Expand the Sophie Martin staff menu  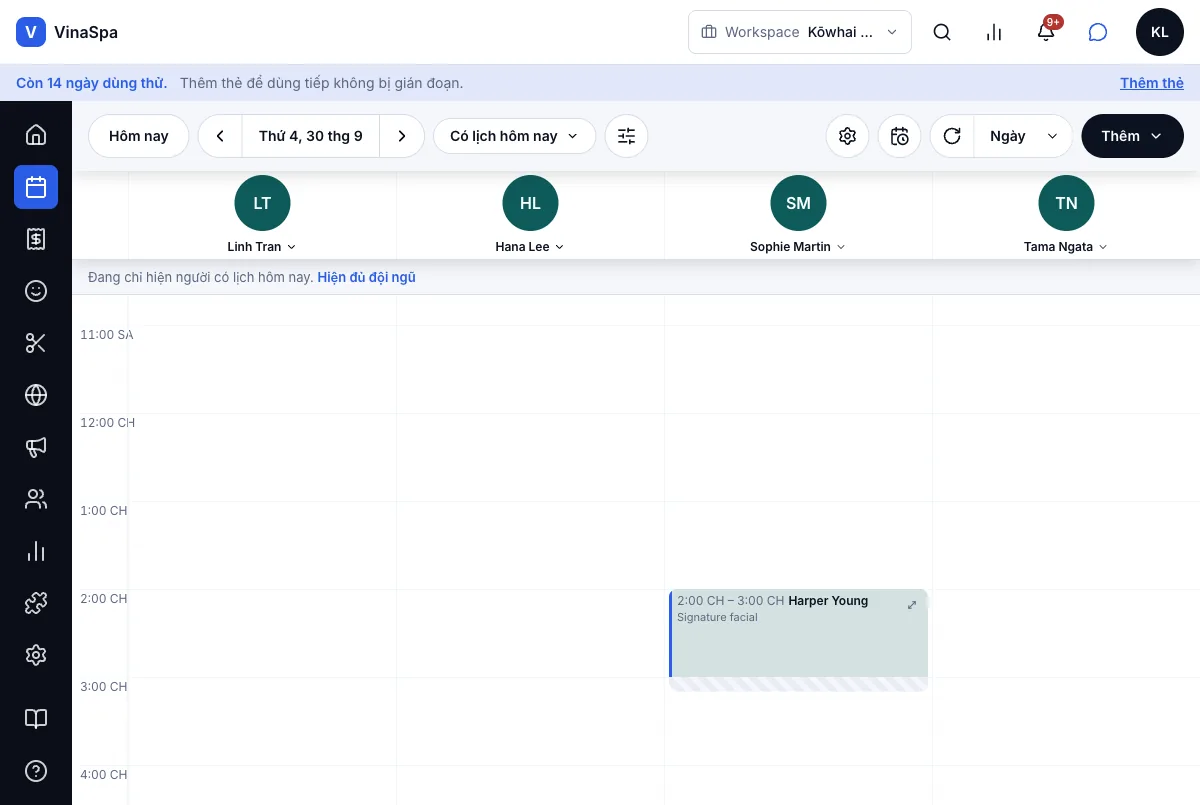798,247
